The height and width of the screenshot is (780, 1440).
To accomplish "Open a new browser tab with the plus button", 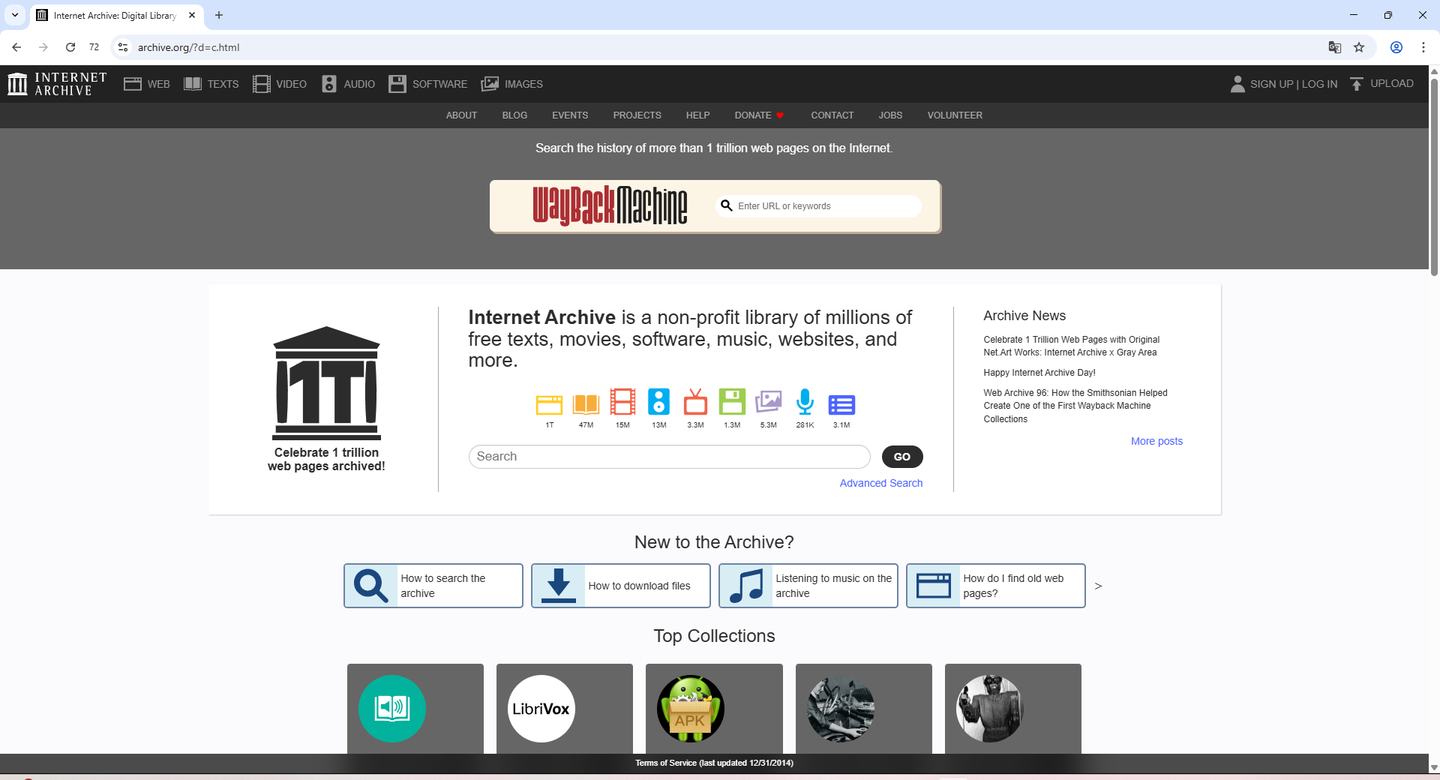I will (219, 15).
